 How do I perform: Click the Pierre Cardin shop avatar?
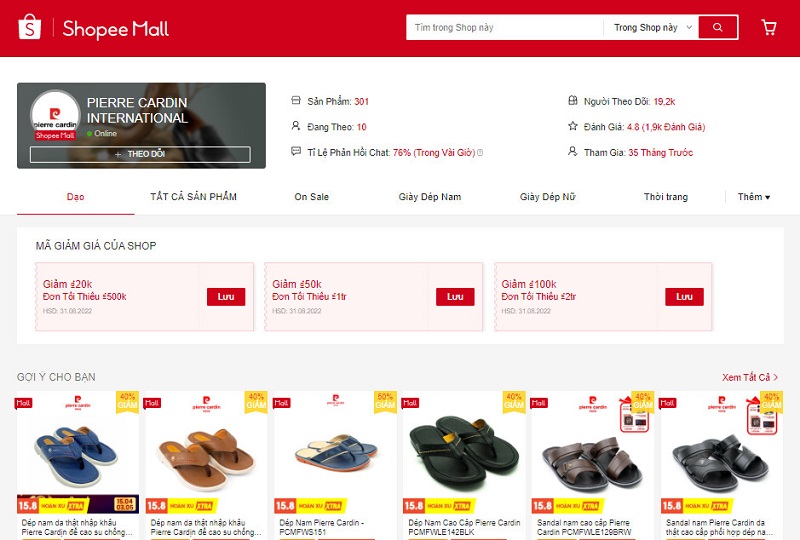[x=55, y=115]
